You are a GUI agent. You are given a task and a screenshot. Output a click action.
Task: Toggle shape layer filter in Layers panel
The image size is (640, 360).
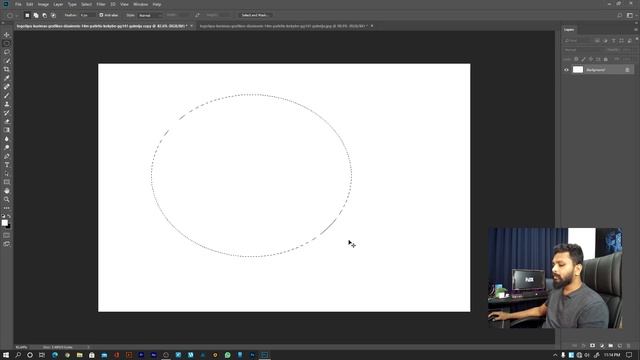point(622,41)
